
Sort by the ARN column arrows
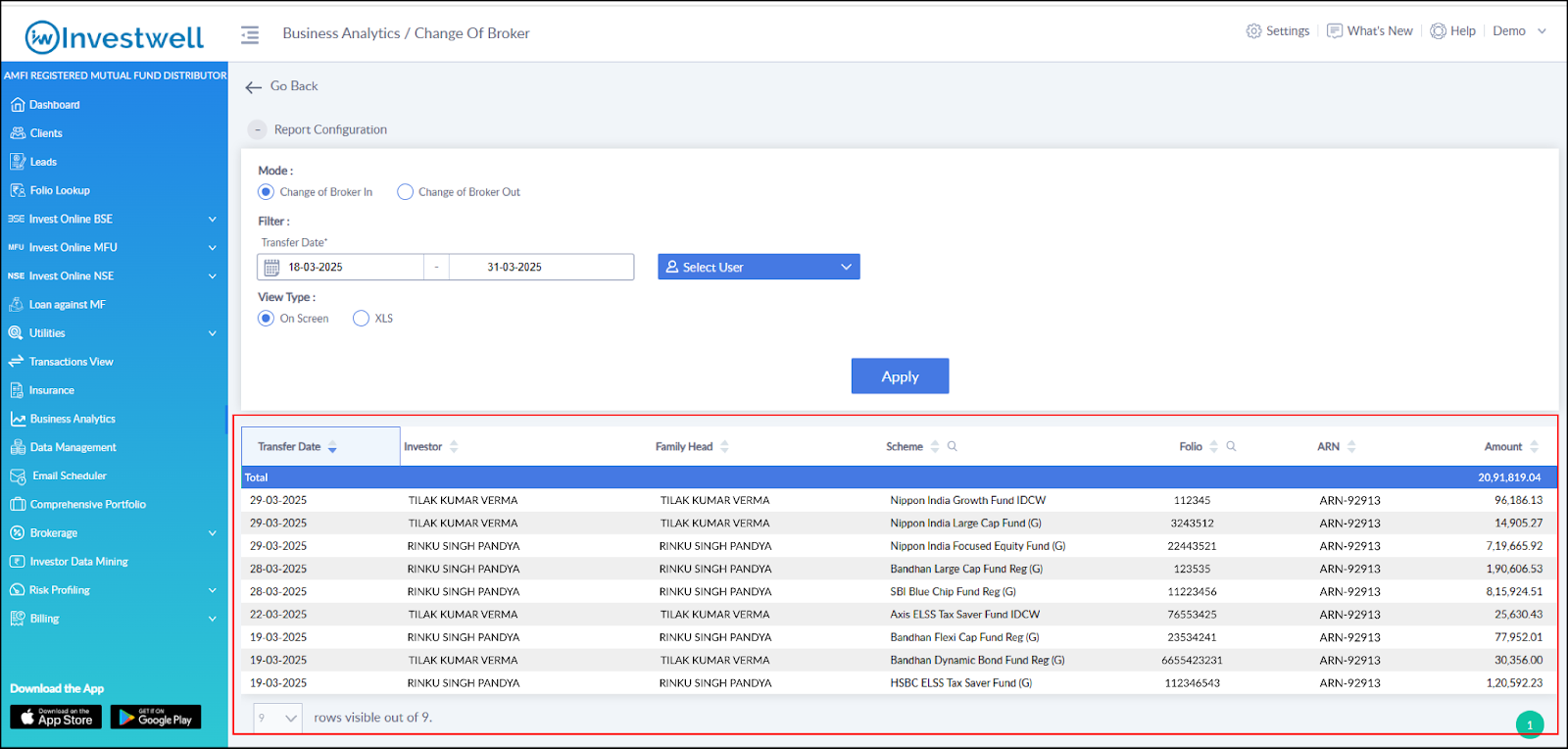click(x=1351, y=447)
